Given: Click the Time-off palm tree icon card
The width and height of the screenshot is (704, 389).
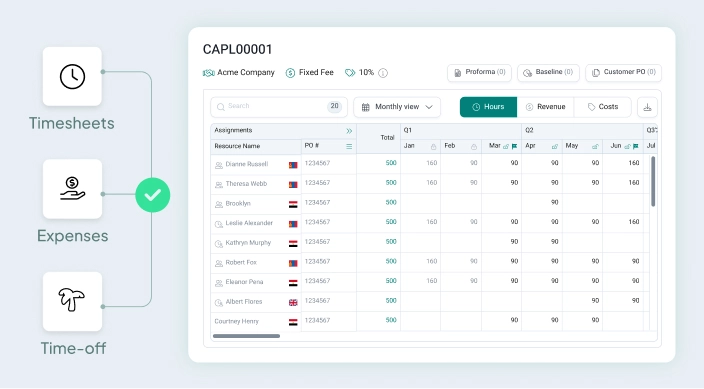Looking at the screenshot, I should click(x=72, y=301).
